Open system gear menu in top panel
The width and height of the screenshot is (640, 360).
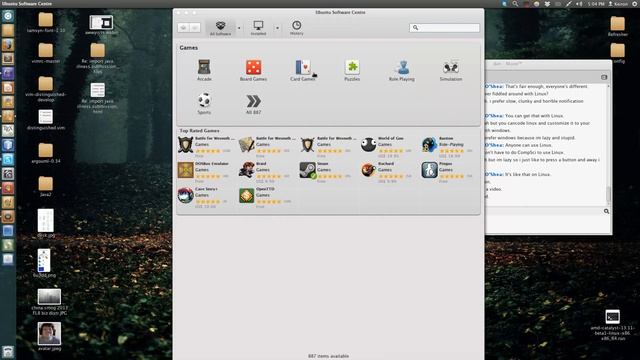635,4
